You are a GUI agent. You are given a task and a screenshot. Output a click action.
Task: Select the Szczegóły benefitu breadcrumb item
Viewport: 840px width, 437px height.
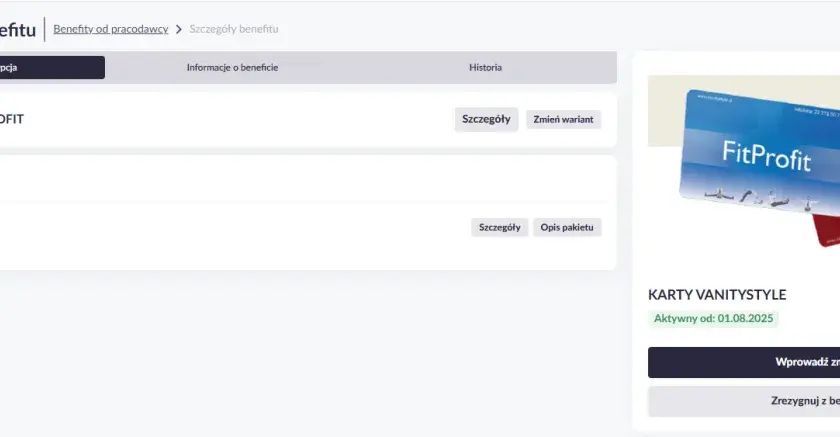[x=234, y=29]
